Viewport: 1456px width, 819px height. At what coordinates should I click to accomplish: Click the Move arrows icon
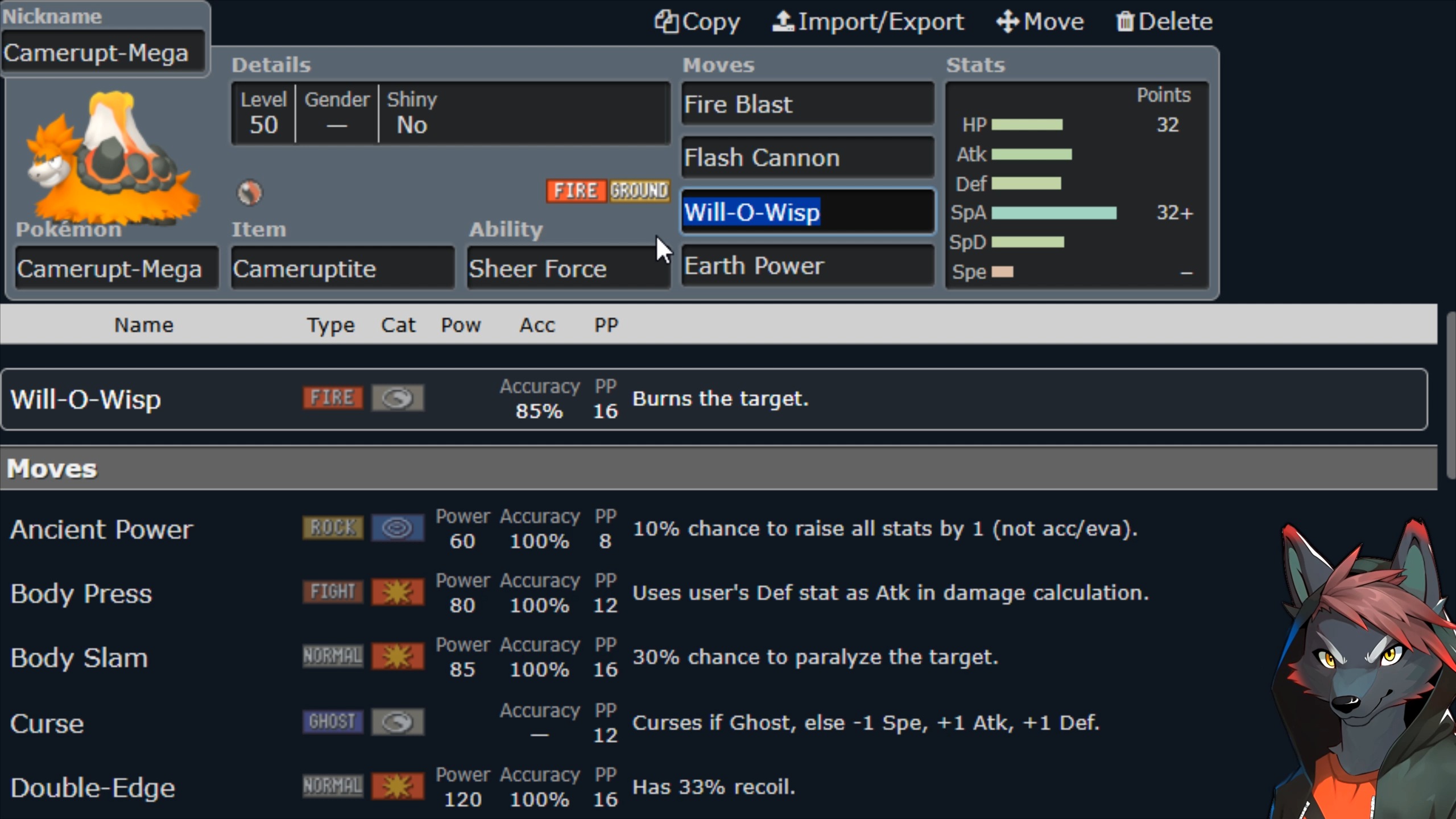pyautogui.click(x=1007, y=22)
